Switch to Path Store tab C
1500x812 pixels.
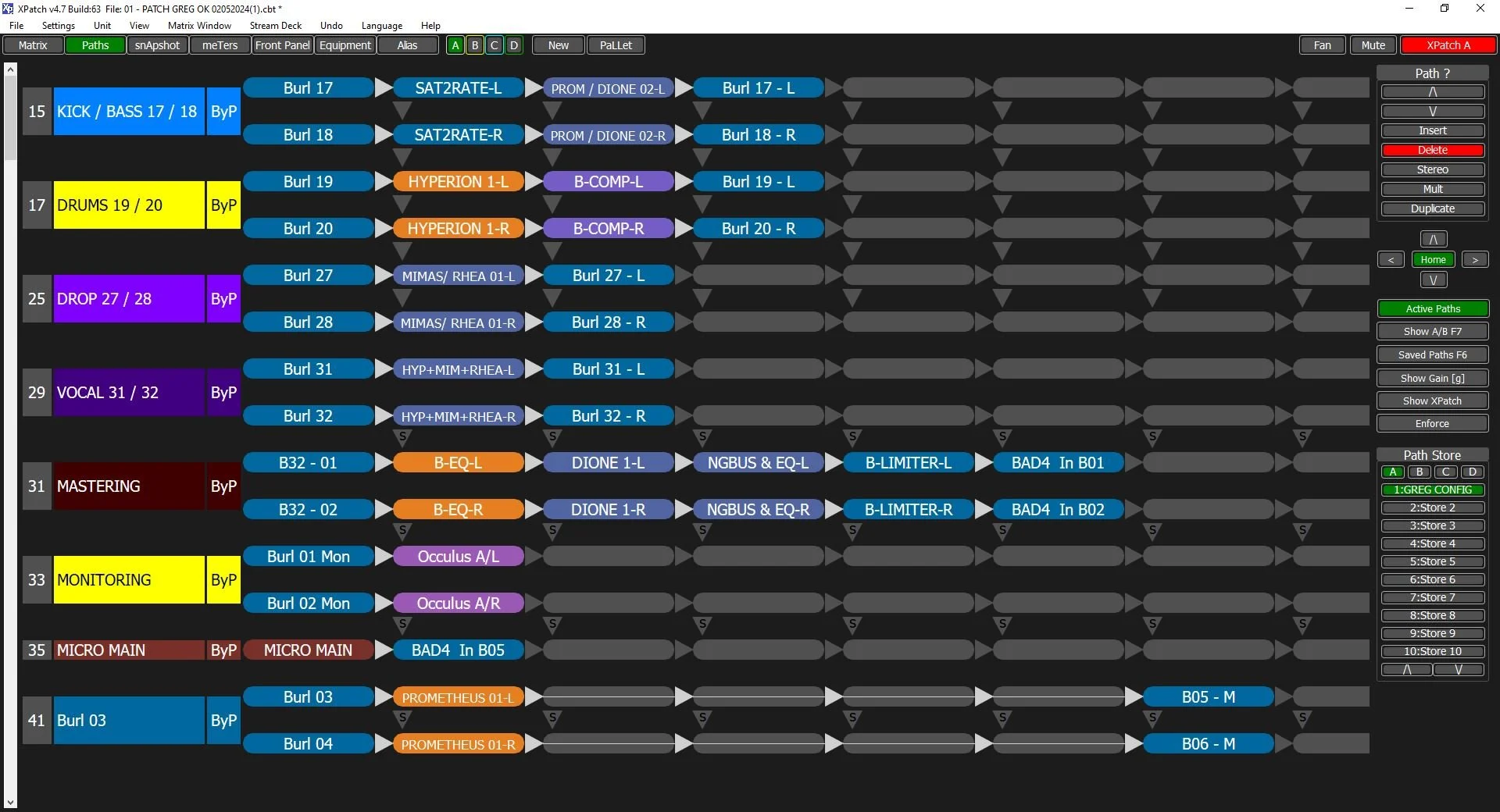(1445, 472)
